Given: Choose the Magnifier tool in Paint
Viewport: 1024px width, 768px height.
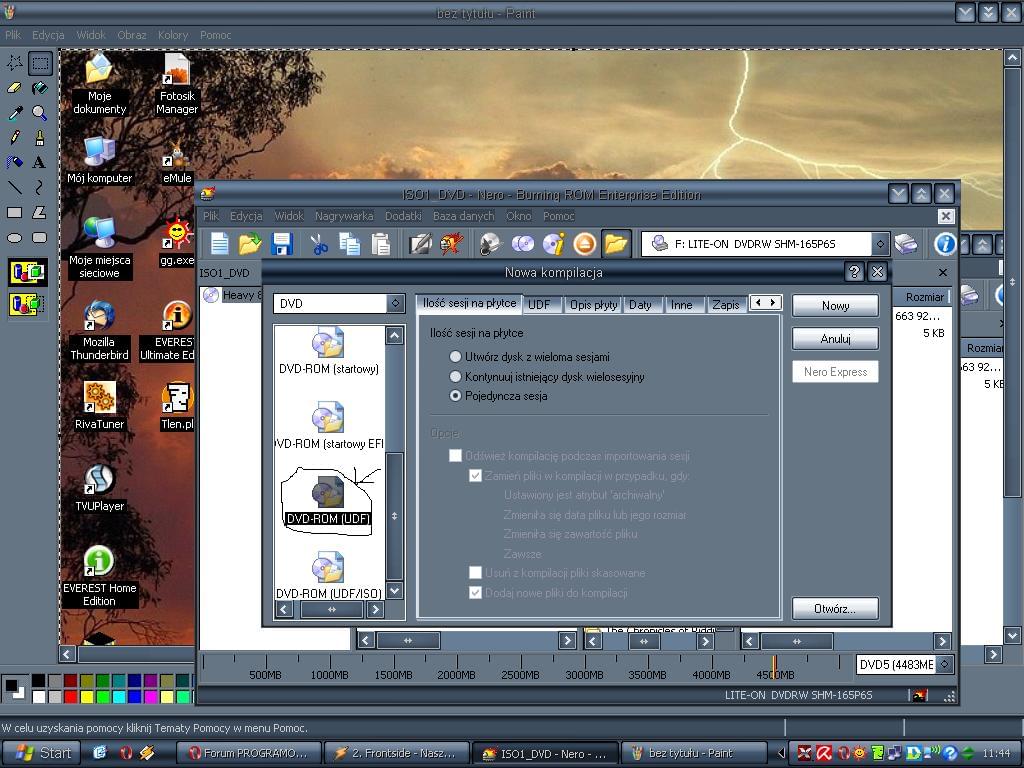Looking at the screenshot, I should click(39, 113).
